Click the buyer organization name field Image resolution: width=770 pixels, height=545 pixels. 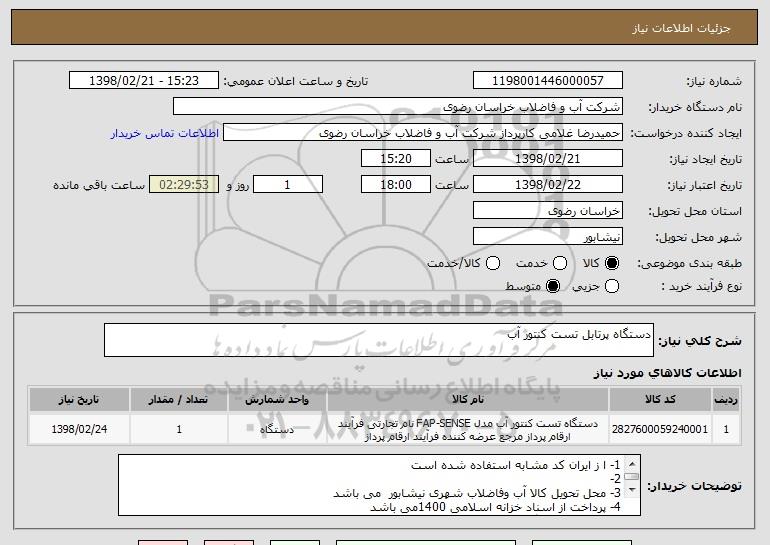[398, 107]
